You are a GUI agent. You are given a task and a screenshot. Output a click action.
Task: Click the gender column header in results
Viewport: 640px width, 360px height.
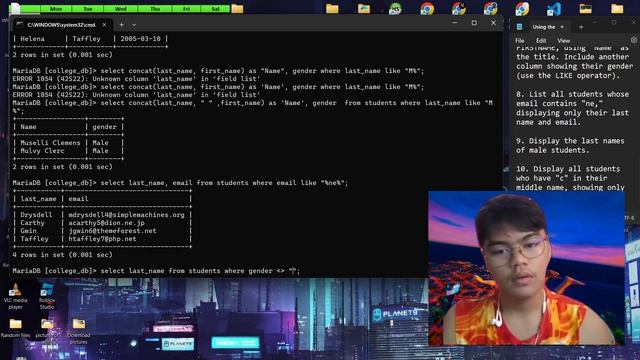tap(104, 127)
